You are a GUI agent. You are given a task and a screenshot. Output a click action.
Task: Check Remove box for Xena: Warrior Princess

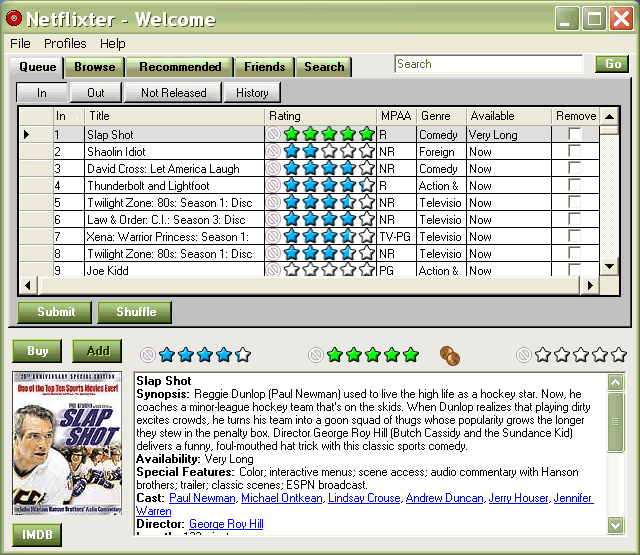point(575,236)
